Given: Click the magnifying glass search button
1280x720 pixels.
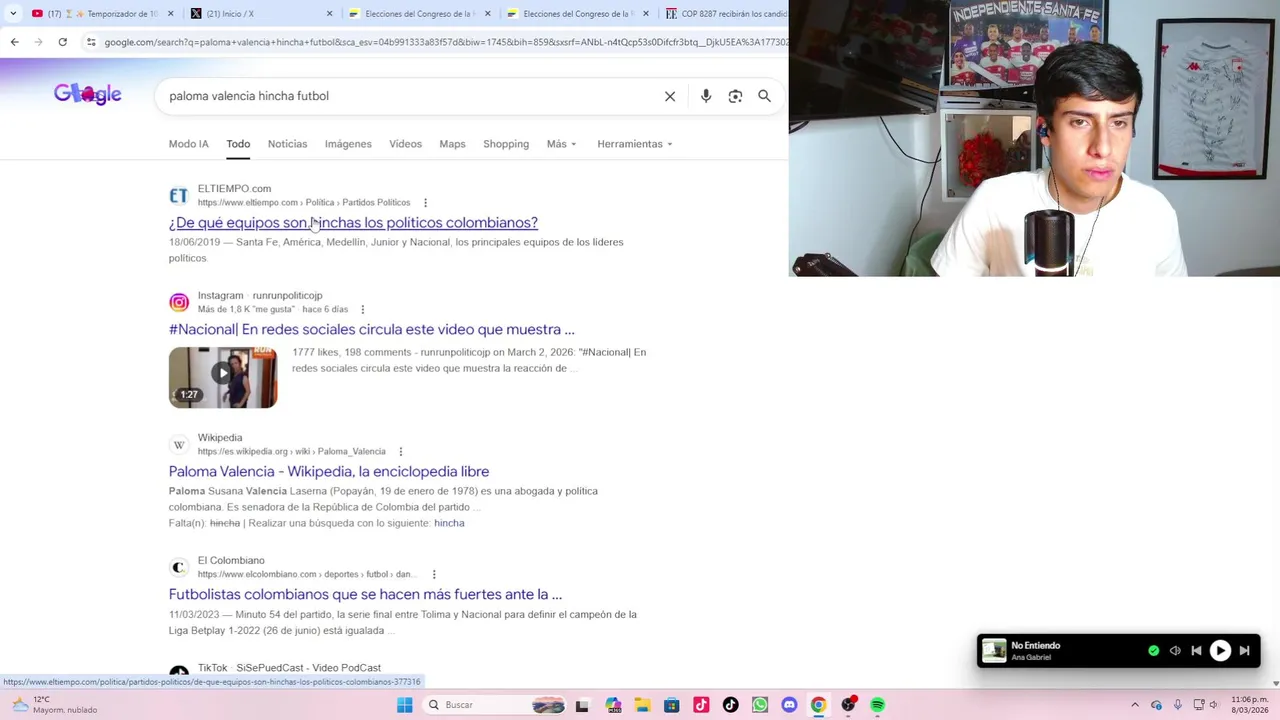Looking at the screenshot, I should click(x=764, y=96).
